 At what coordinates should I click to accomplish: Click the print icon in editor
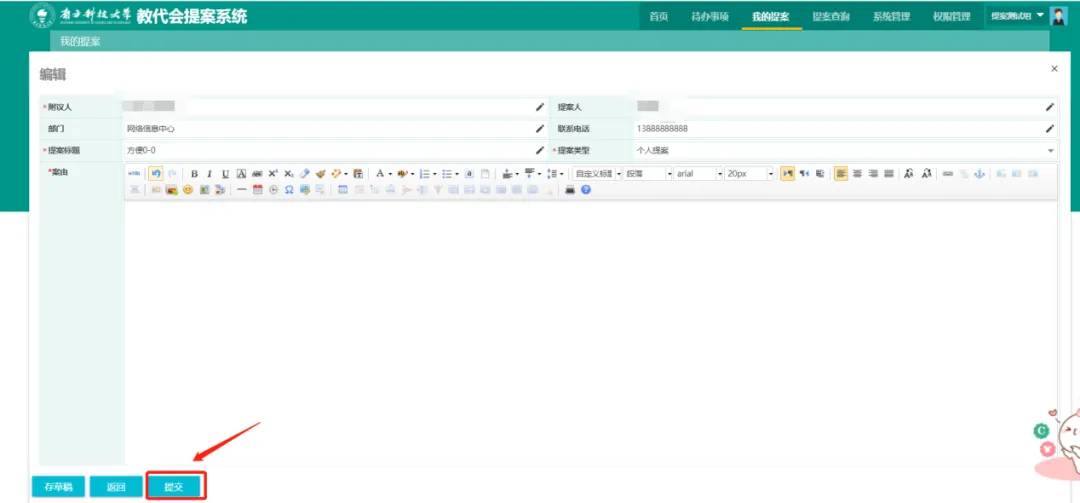click(570, 189)
